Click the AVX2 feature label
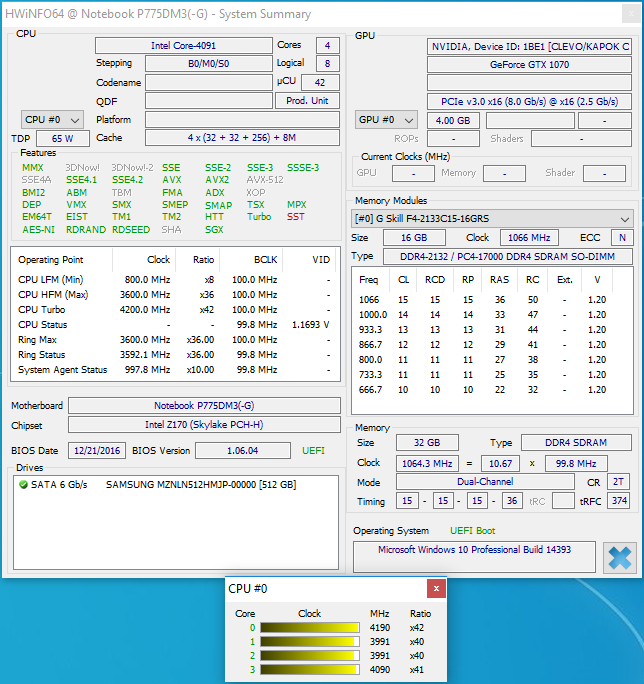The height and width of the screenshot is (684, 644). coord(217,180)
